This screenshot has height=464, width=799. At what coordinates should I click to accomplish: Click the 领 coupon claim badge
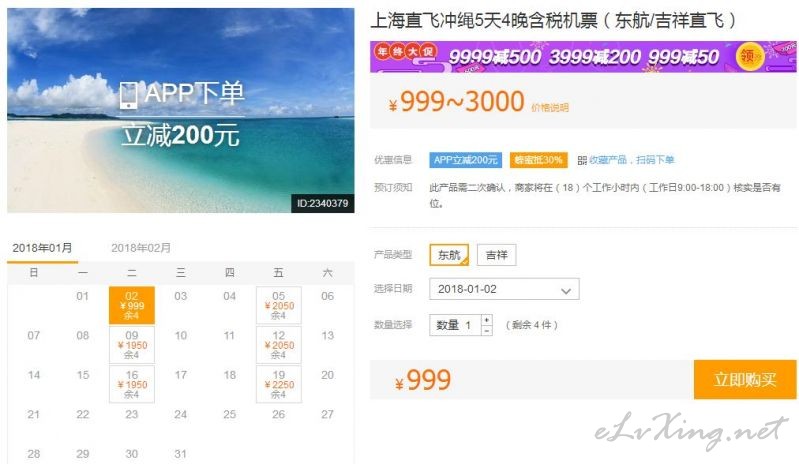(749, 56)
